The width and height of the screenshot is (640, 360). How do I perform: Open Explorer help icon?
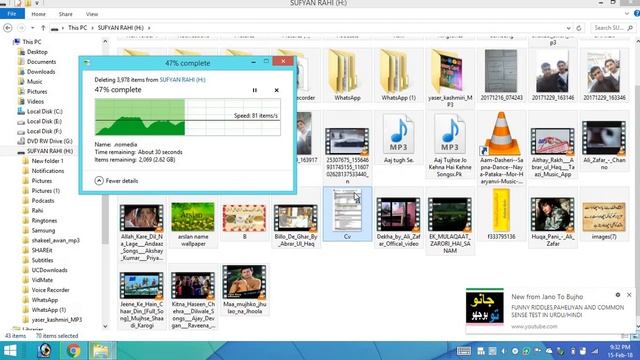(x=637, y=14)
